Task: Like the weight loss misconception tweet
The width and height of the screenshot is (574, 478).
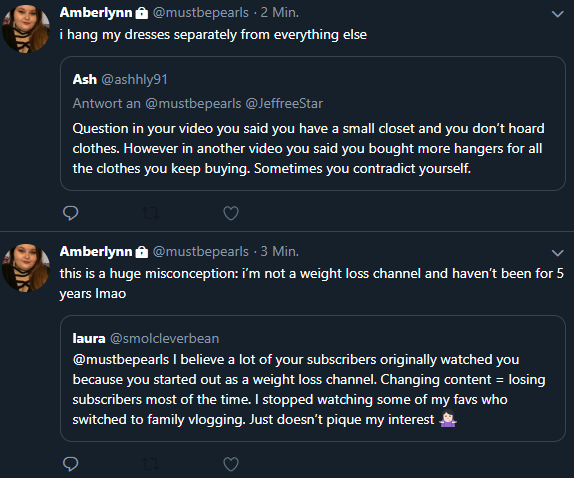Action: [231, 464]
